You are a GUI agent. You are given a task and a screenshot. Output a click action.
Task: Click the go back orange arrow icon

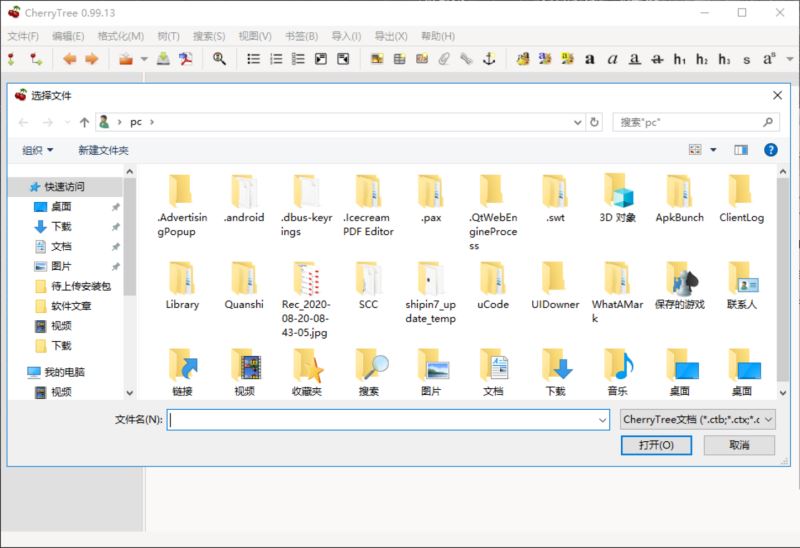tap(69, 59)
